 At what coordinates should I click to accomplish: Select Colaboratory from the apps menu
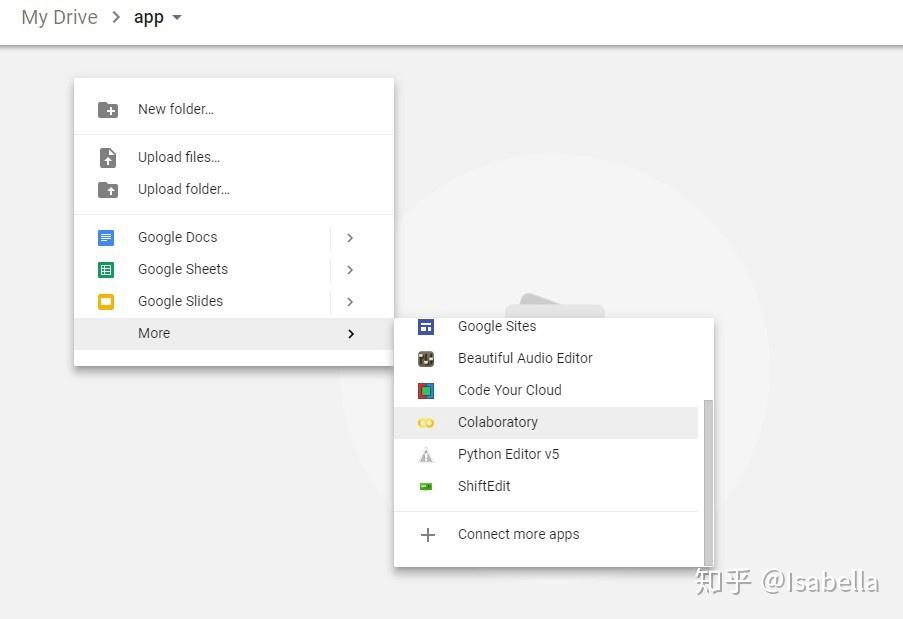click(498, 422)
